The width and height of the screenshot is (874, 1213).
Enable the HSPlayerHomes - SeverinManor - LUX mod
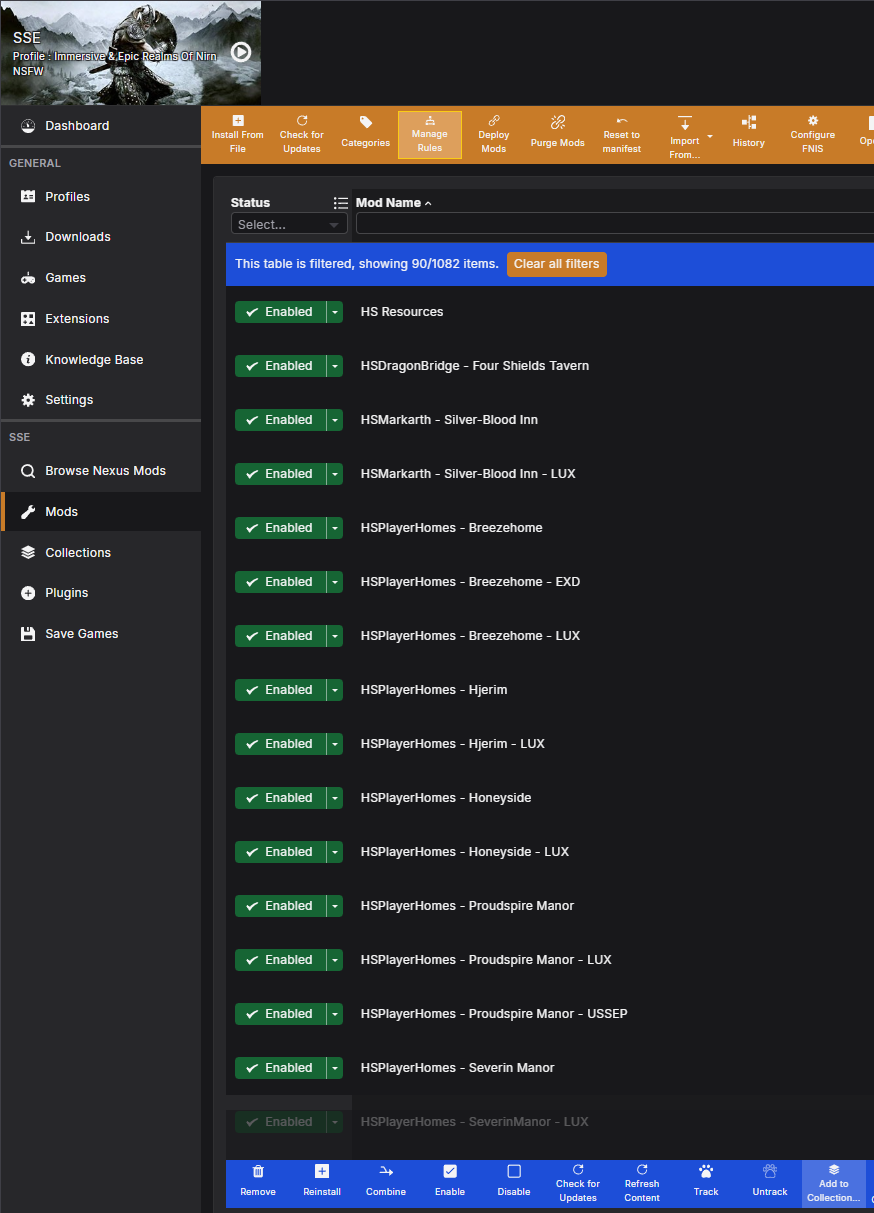point(281,1121)
